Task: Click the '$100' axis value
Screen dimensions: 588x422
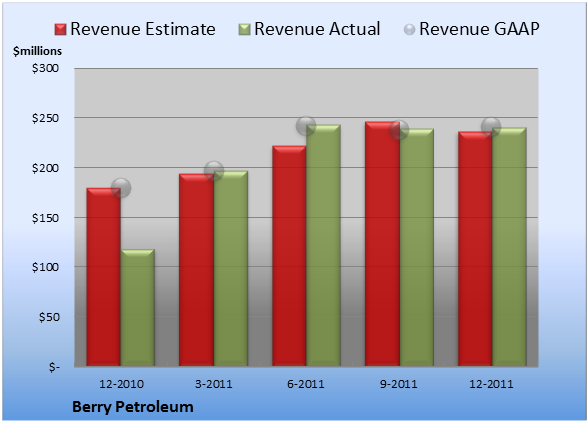Action: (45, 267)
